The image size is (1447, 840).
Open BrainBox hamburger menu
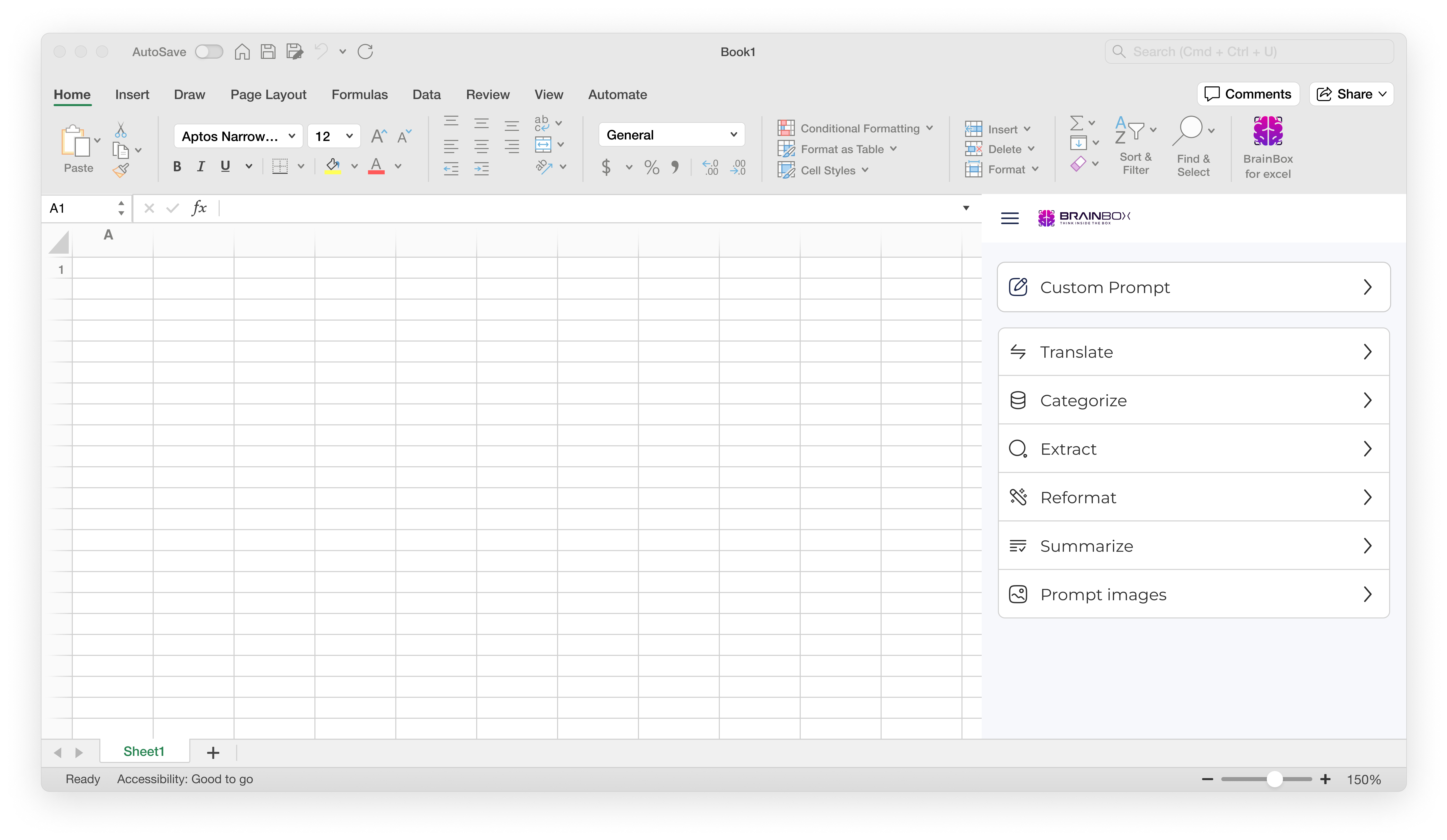pyautogui.click(x=1009, y=218)
